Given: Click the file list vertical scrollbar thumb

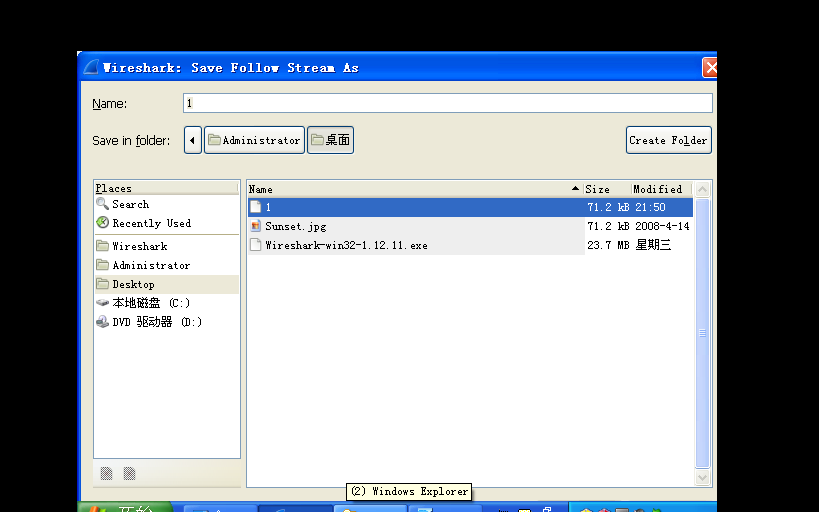Looking at the screenshot, I should coord(703,333).
